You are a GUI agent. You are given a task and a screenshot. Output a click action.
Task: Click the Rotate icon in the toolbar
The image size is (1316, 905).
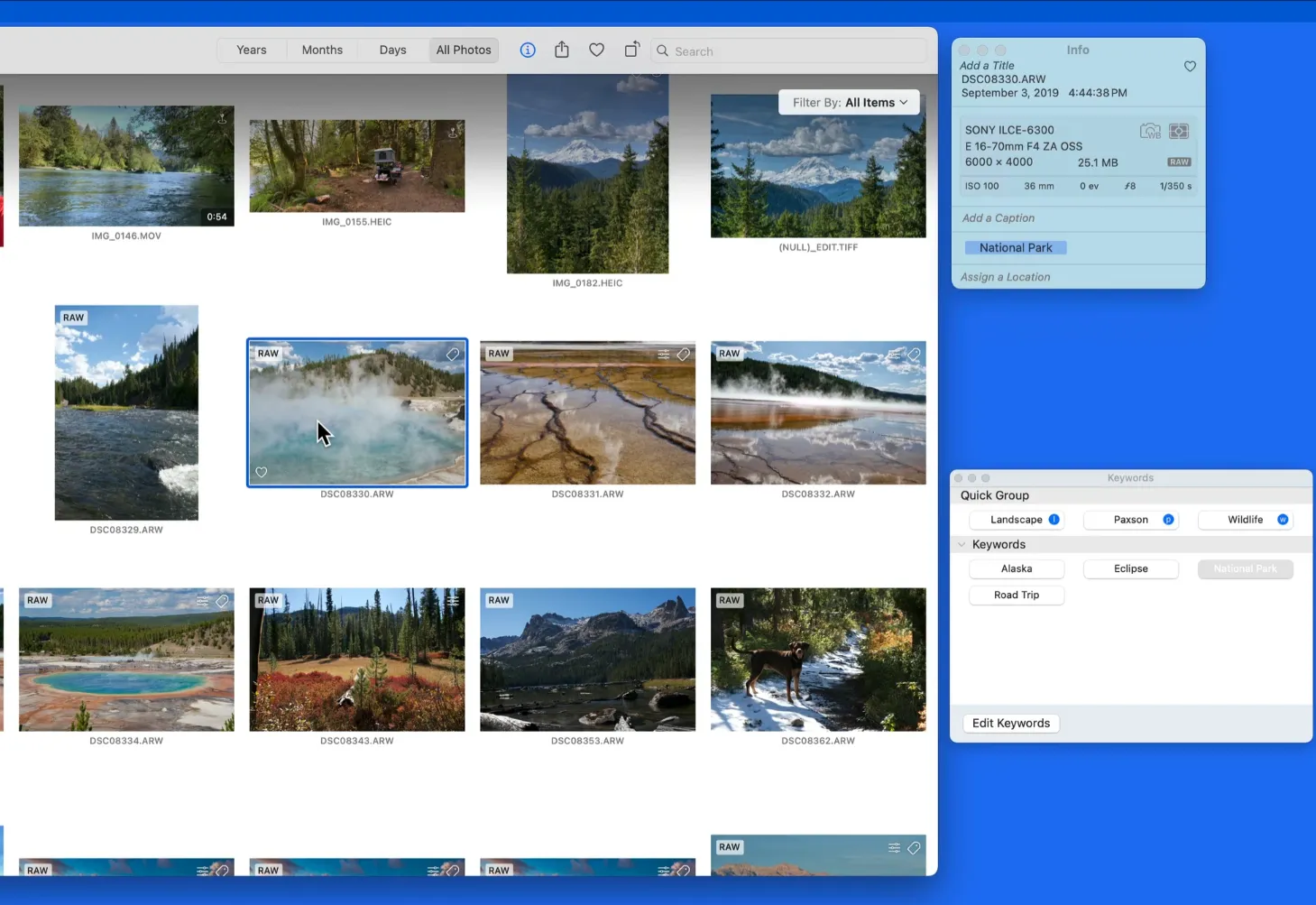(x=631, y=50)
